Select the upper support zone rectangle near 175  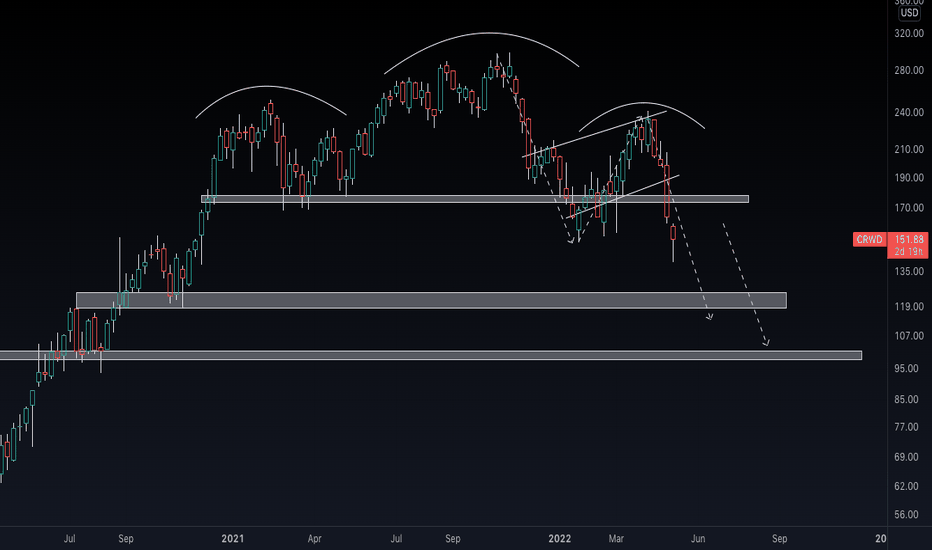point(475,199)
